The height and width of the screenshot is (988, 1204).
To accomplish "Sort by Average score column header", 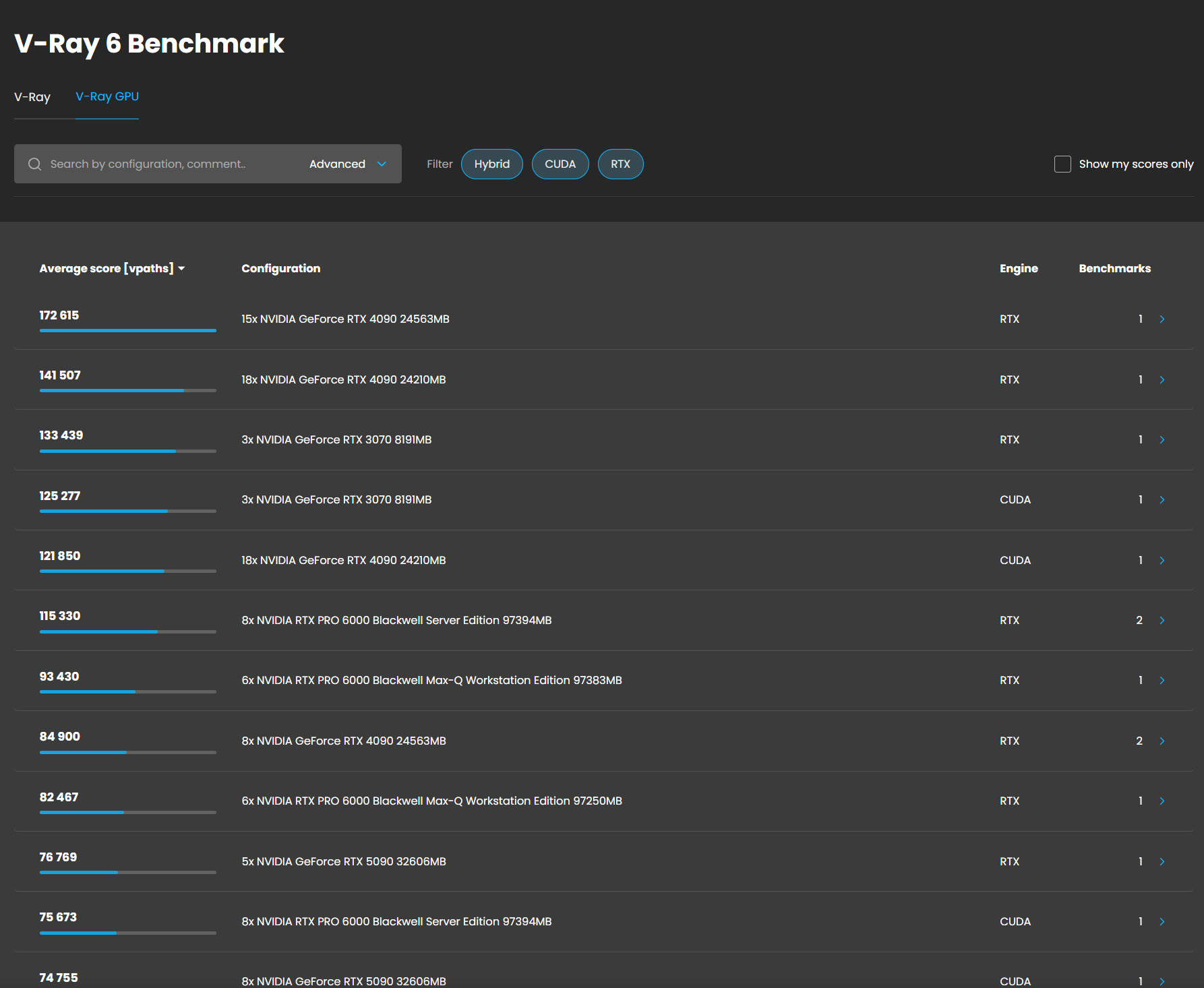I will pos(112,268).
